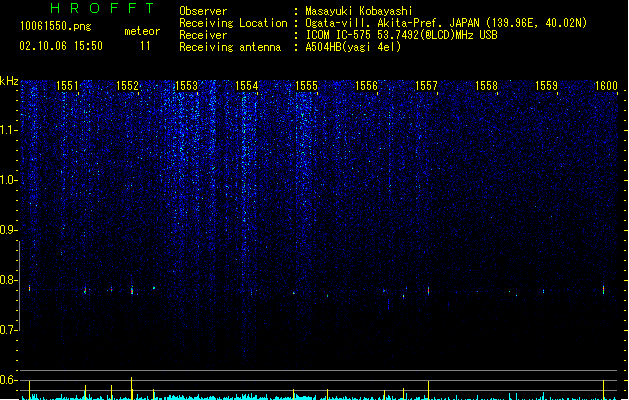The width and height of the screenshot is (629, 400).
Task: Click the observer name Masayuki Kobayashi
Action: tap(359, 11)
